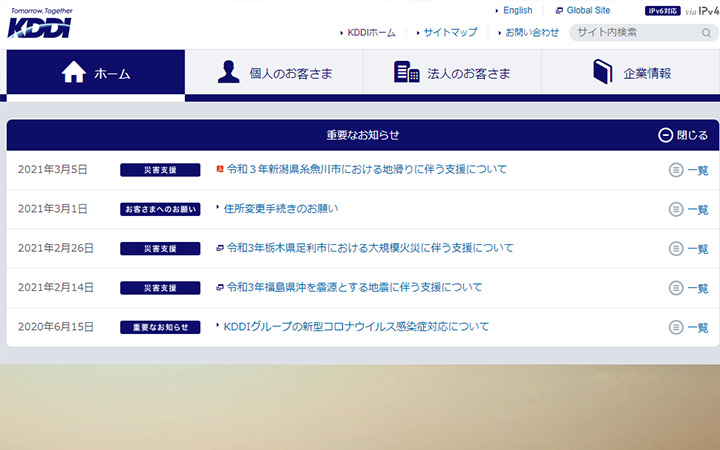The width and height of the screenshot is (720, 450).
Task: Open the Global Site link
Action: [588, 10]
